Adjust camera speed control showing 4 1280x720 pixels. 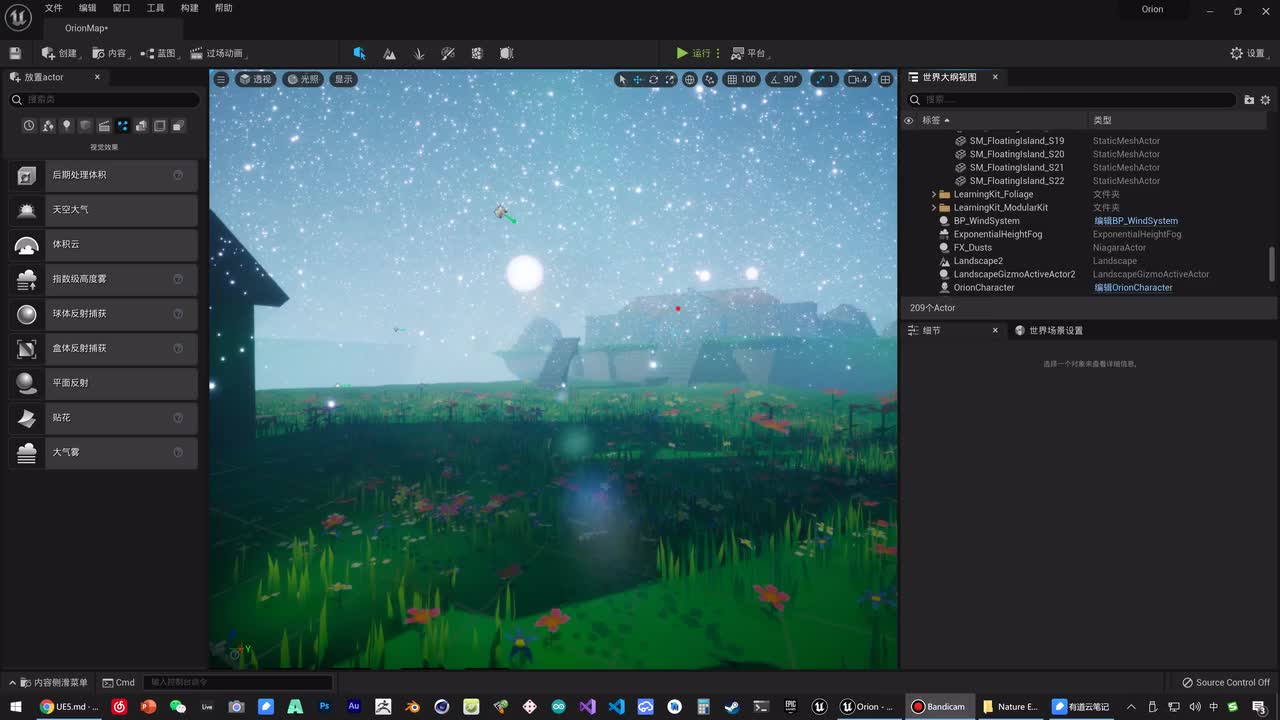click(x=858, y=79)
